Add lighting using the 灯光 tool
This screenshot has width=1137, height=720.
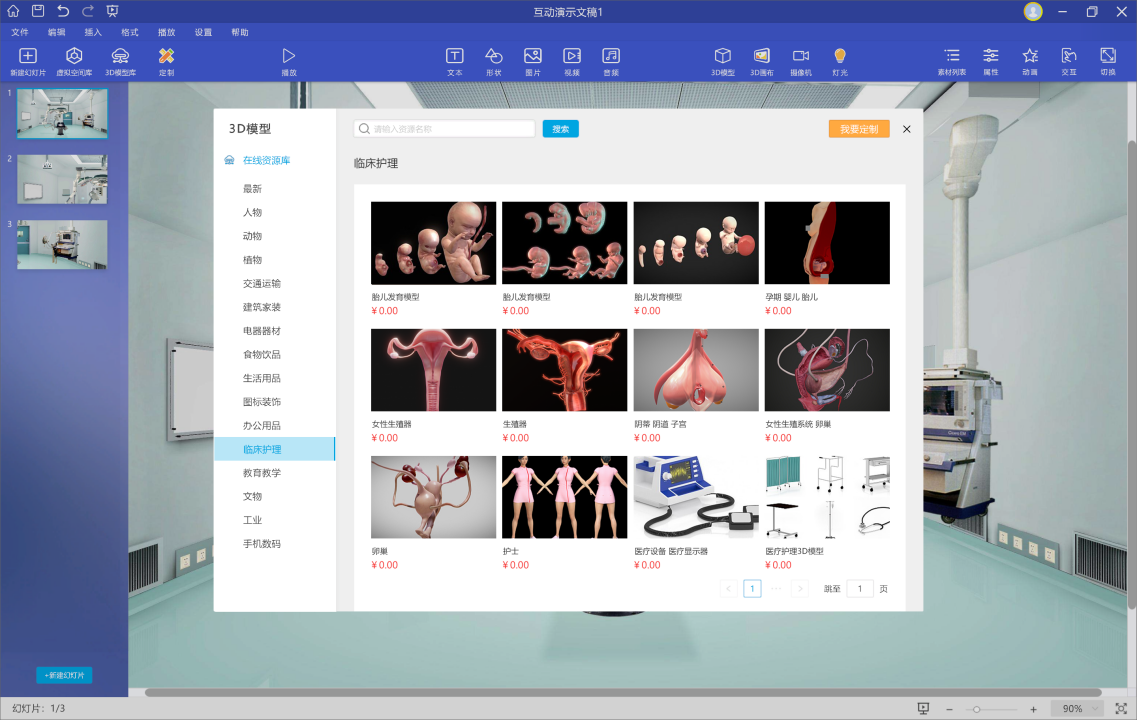click(x=839, y=61)
